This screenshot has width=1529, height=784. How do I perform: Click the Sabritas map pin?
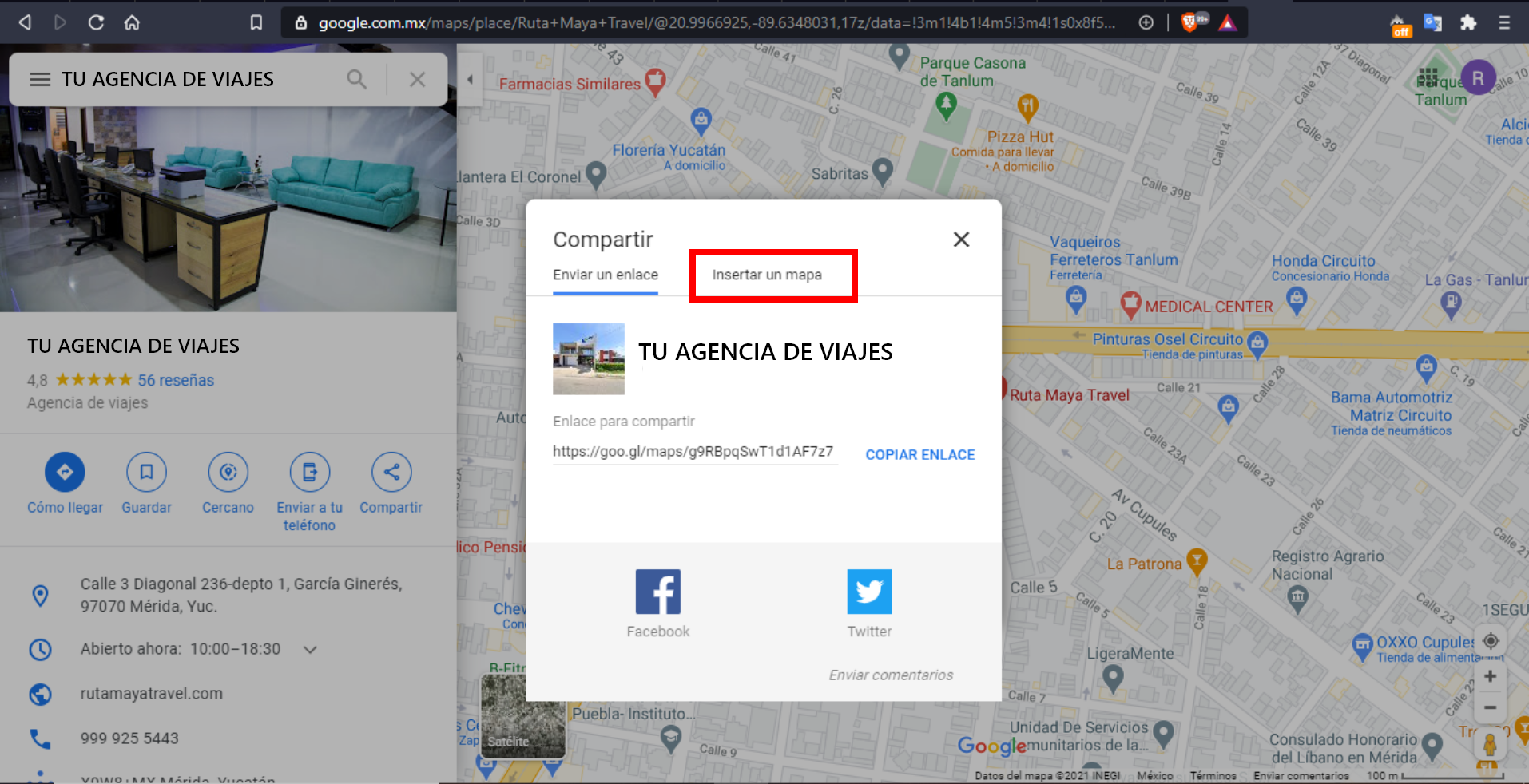point(882,172)
